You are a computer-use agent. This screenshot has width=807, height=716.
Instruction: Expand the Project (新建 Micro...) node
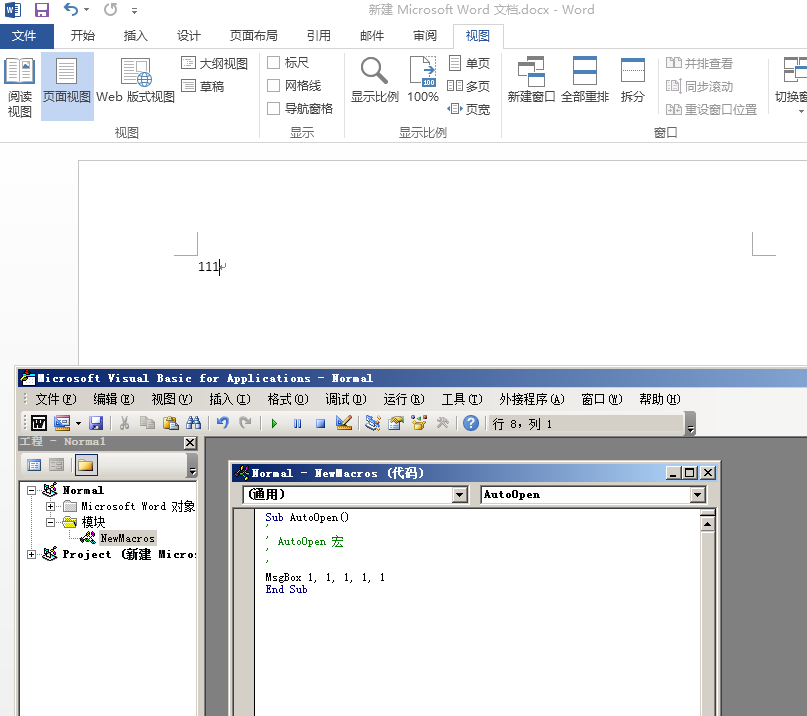32,554
